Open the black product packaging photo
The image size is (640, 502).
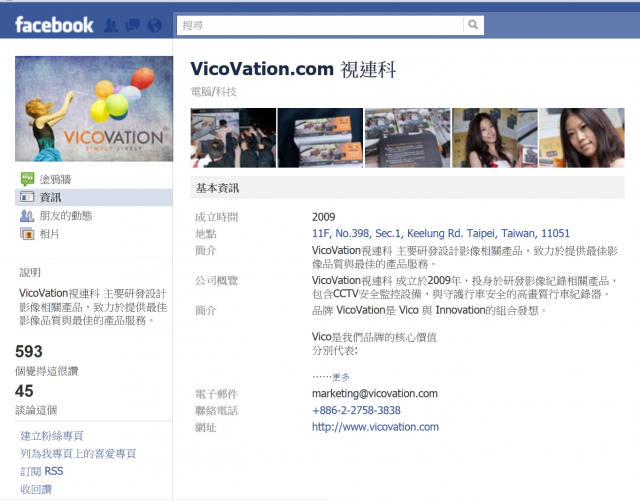coord(407,138)
